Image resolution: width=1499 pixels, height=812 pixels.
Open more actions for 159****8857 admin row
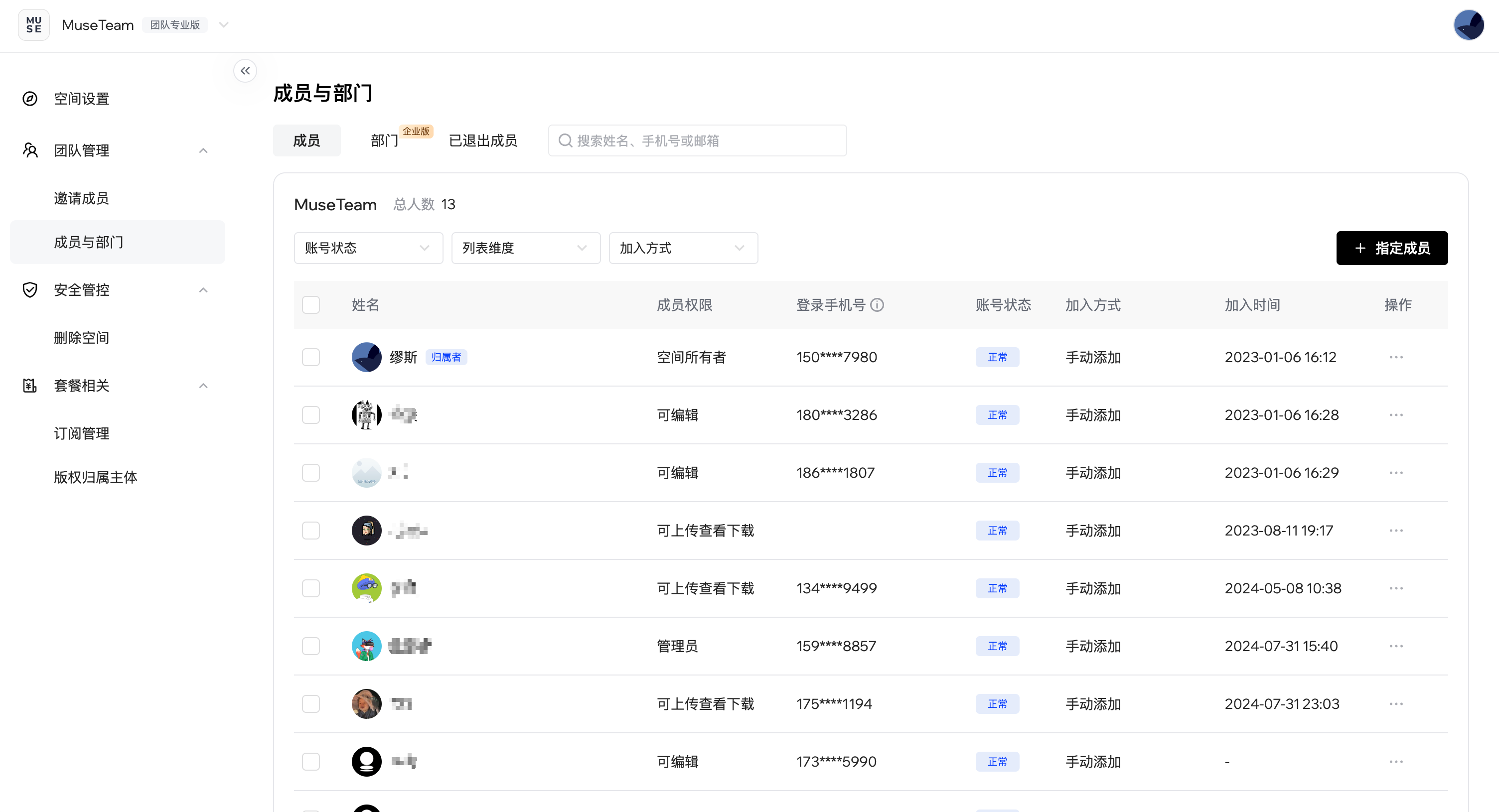pos(1396,646)
